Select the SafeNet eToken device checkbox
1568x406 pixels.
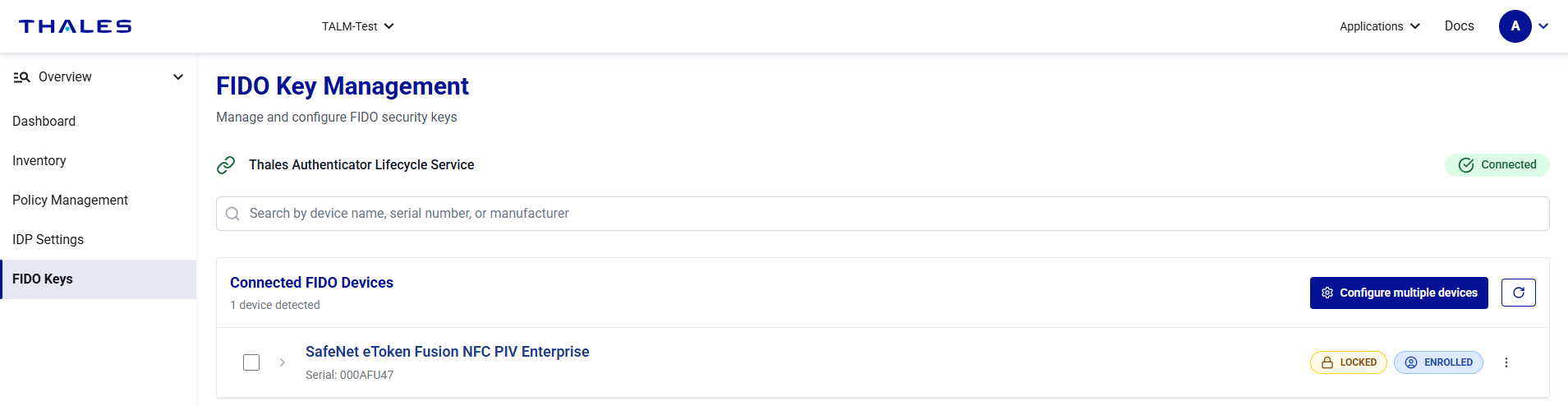click(x=251, y=362)
